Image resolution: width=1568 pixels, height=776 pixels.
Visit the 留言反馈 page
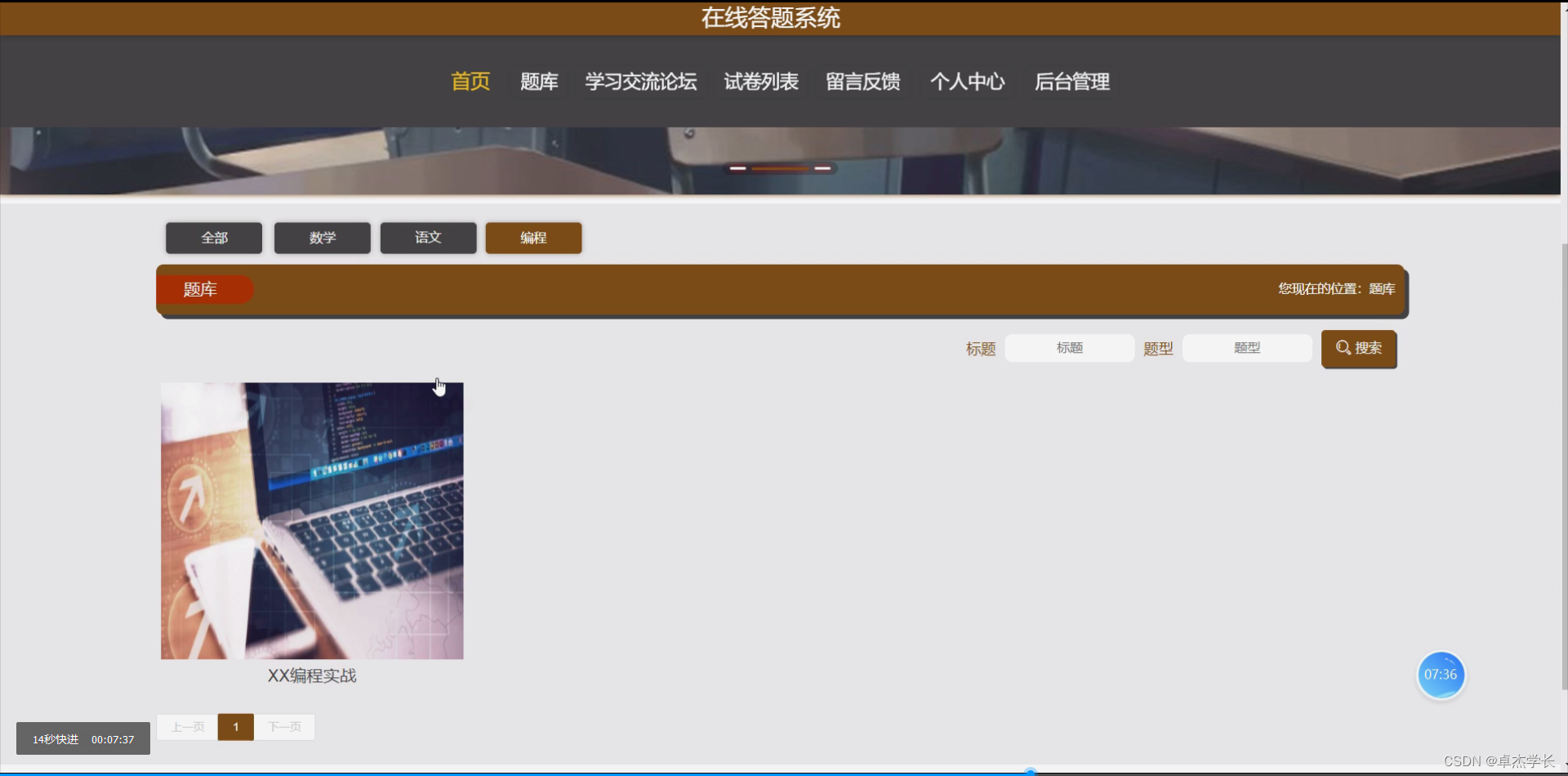tap(862, 82)
